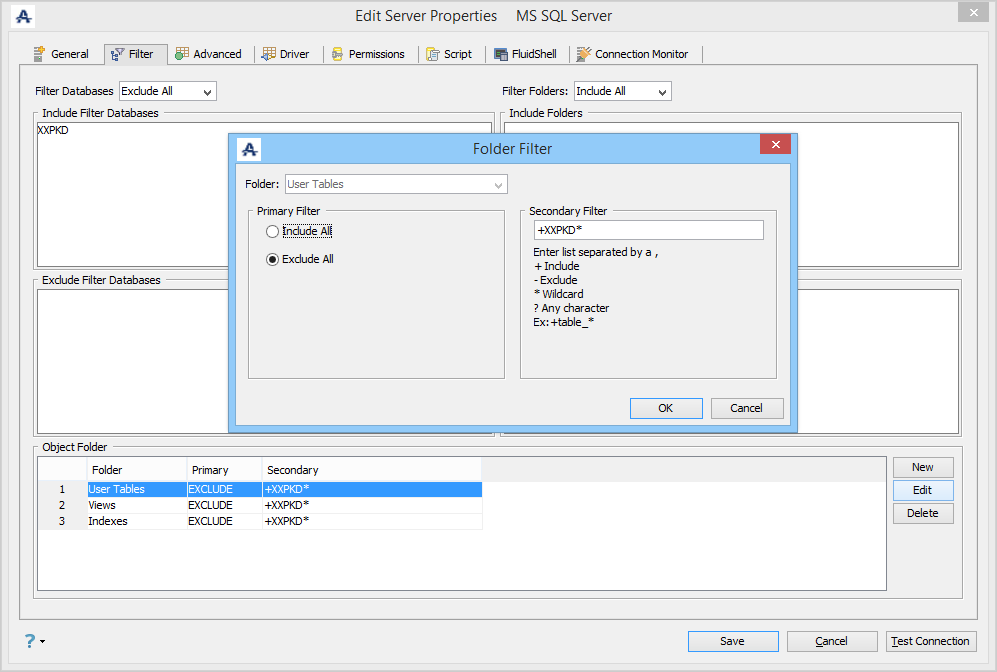Click EXCLUDE cell in Views row

[x=224, y=505]
